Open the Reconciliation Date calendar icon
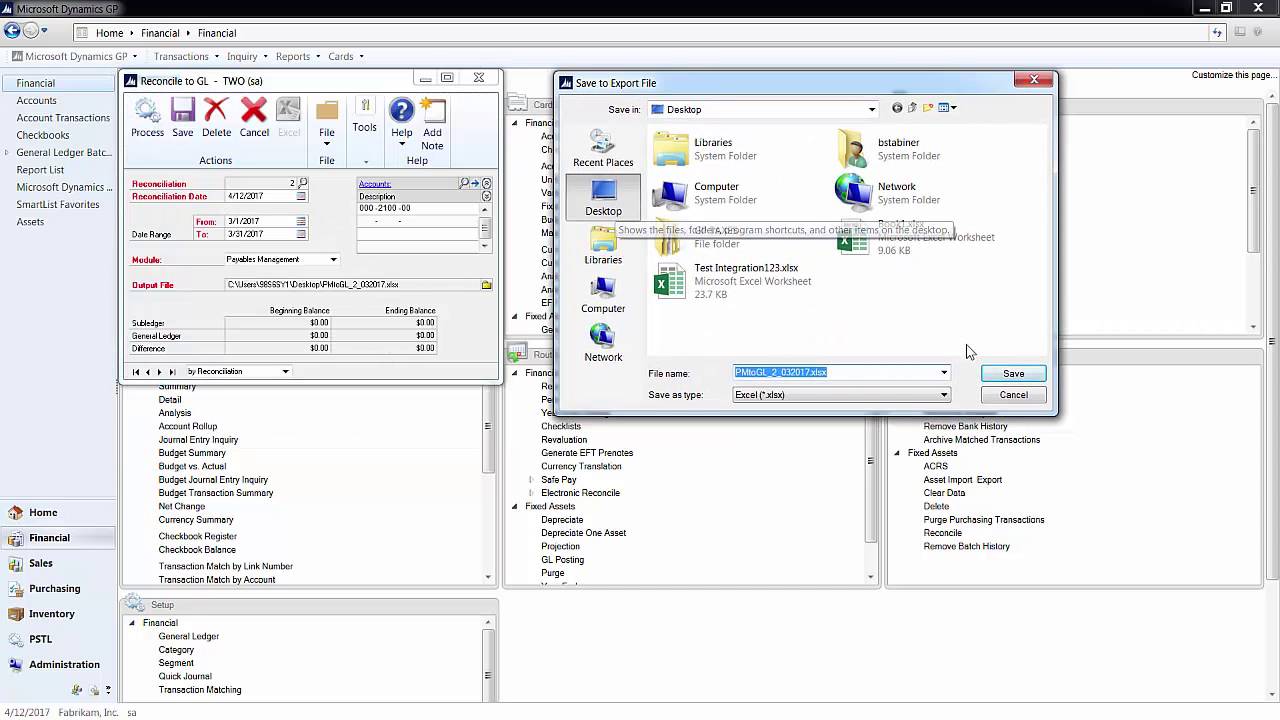The width and height of the screenshot is (1280, 720). pyautogui.click(x=301, y=197)
